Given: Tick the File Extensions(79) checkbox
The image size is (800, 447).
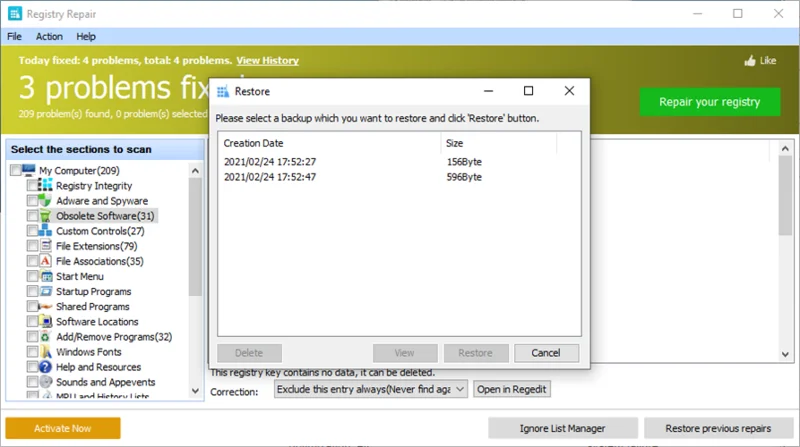Looking at the screenshot, I should coord(32,246).
